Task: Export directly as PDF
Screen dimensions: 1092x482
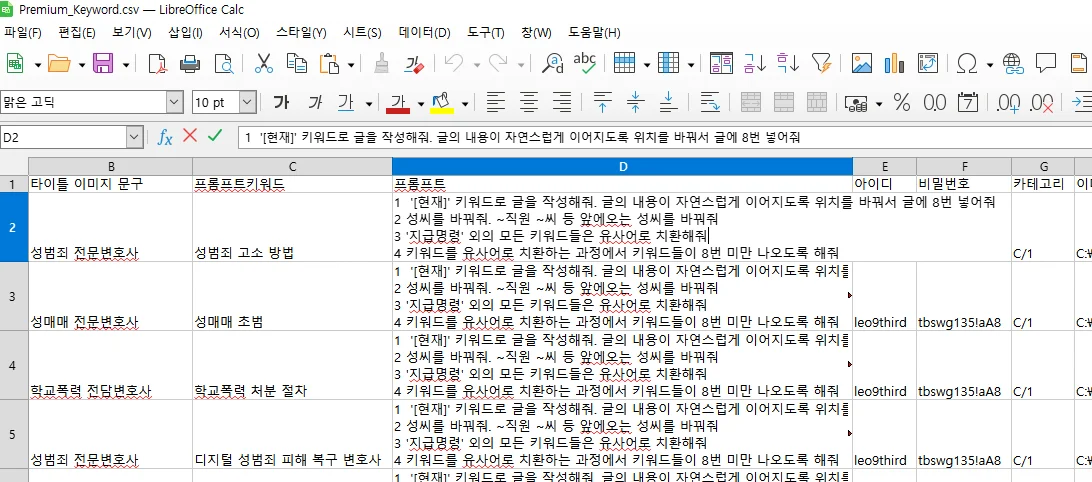Action: pos(157,64)
